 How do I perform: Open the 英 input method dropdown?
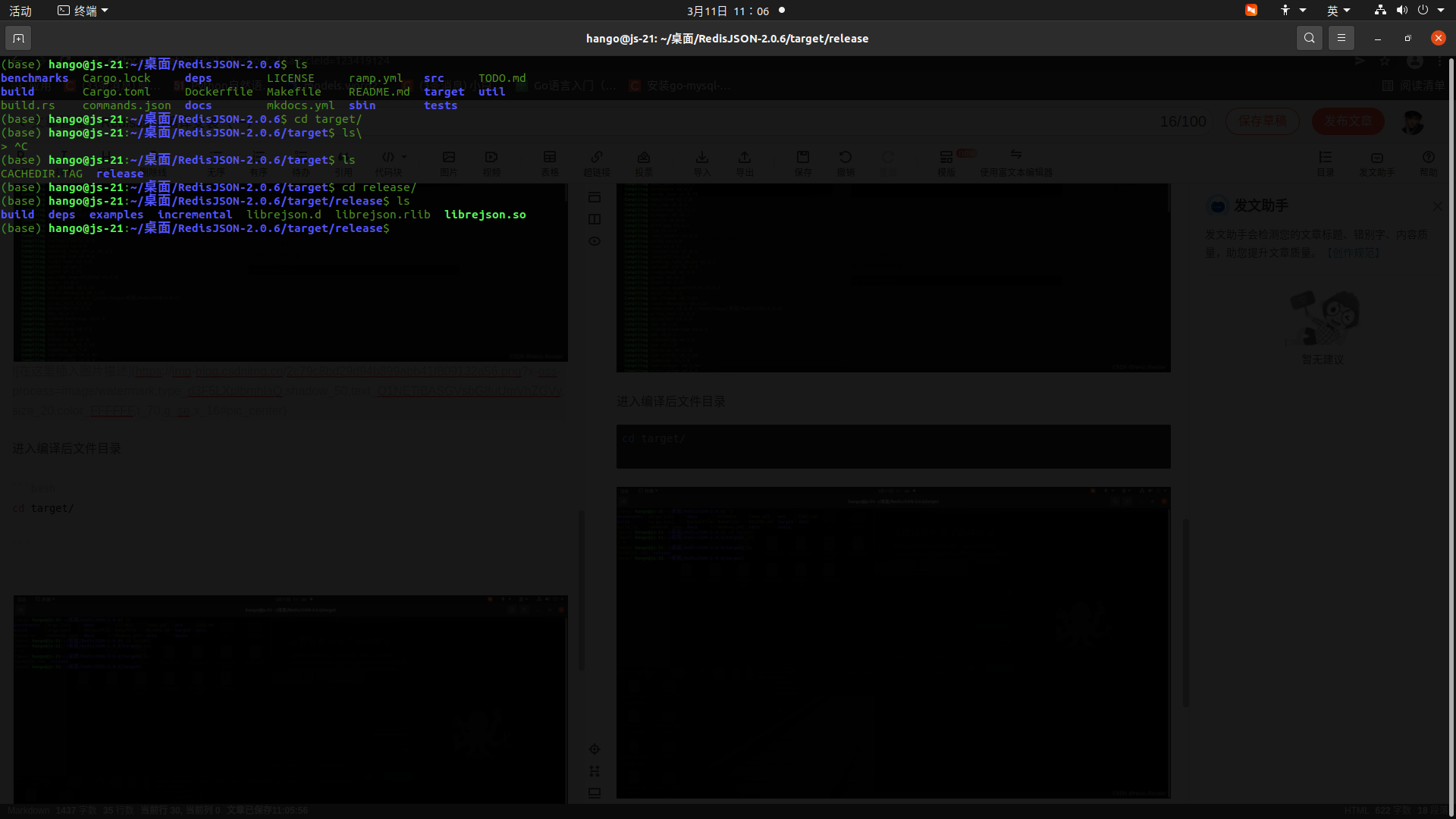1338,11
